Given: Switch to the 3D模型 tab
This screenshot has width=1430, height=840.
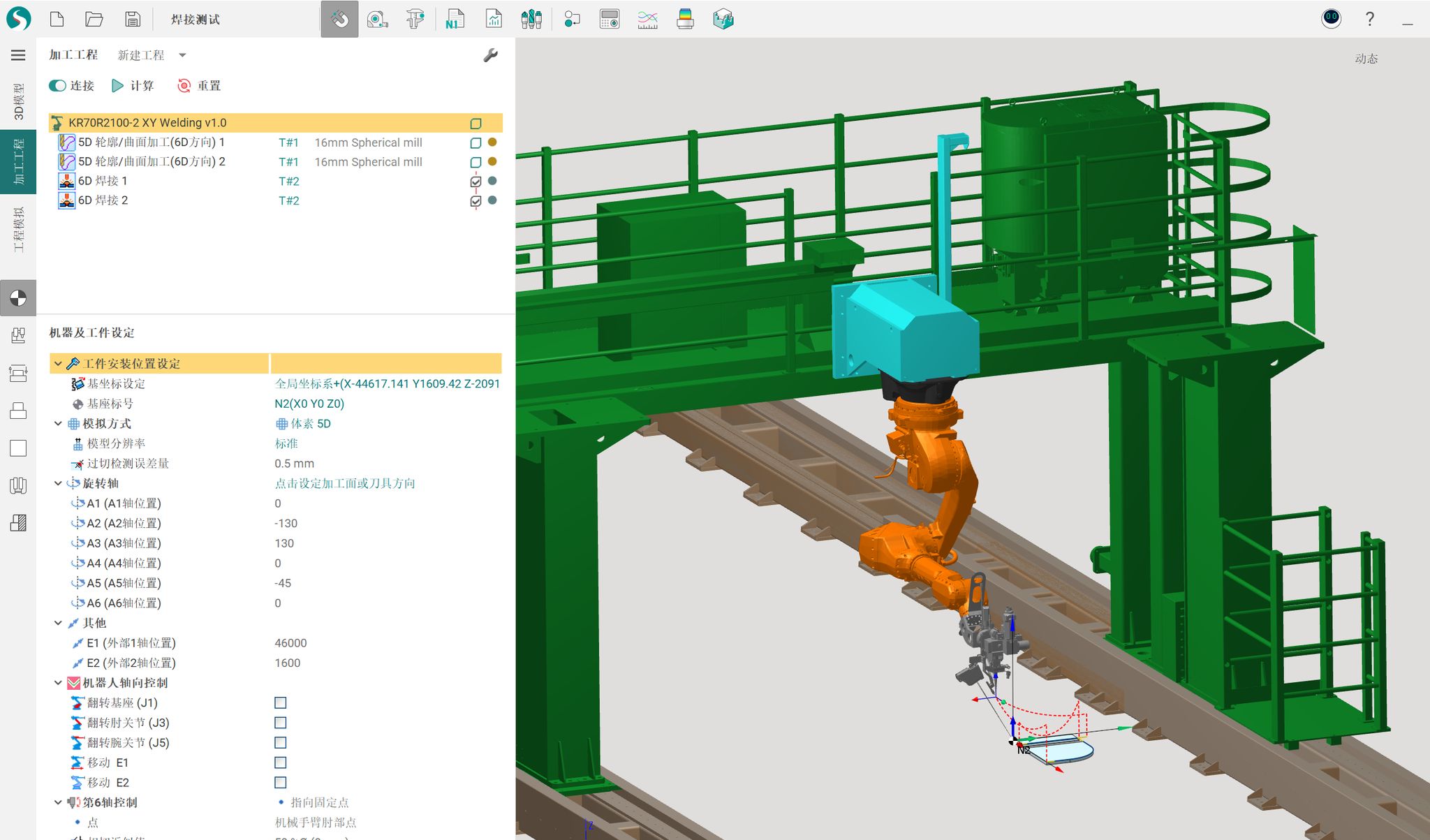Looking at the screenshot, I should coord(18,101).
